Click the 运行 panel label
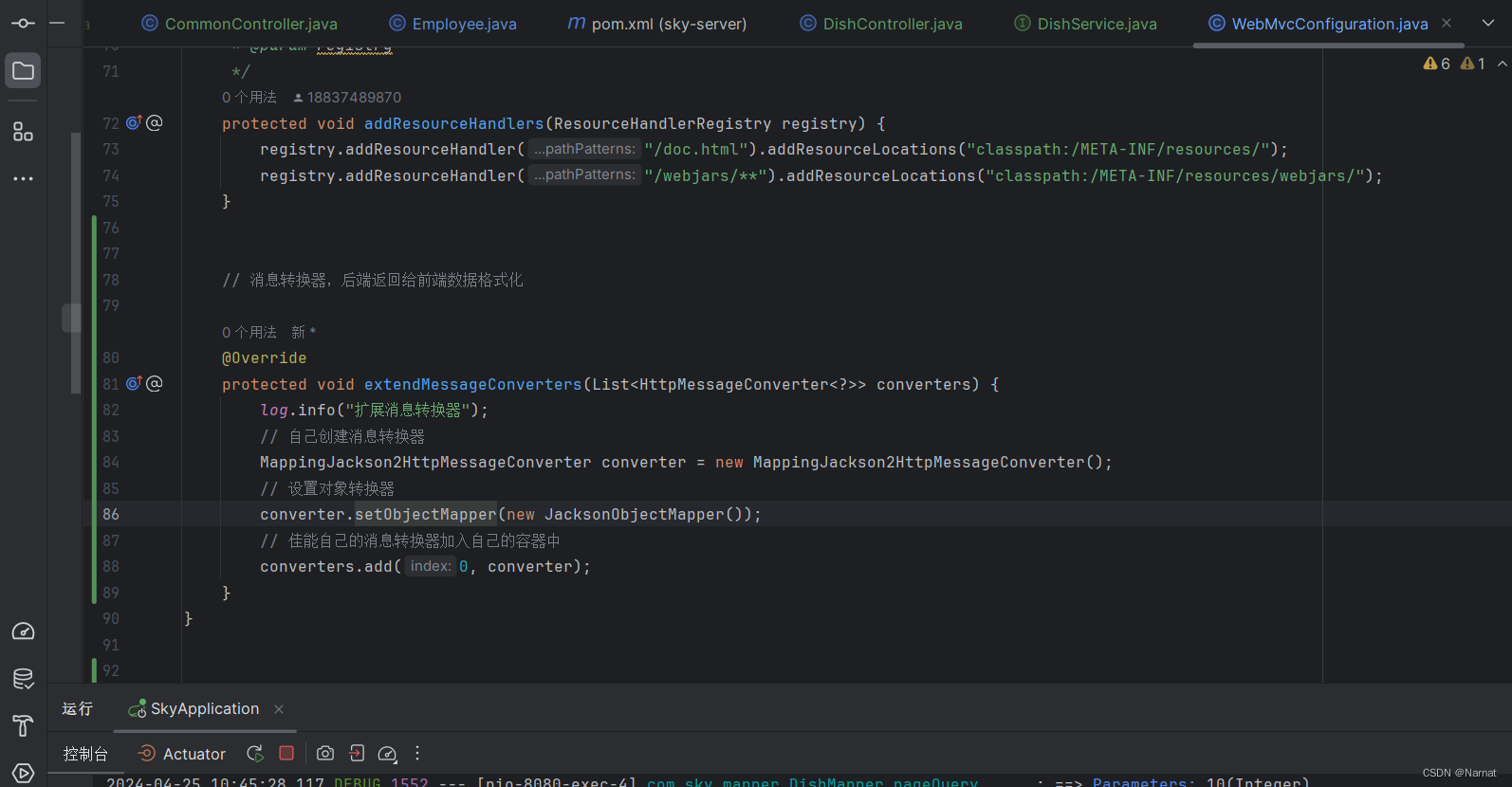This screenshot has height=787, width=1512. 78,709
